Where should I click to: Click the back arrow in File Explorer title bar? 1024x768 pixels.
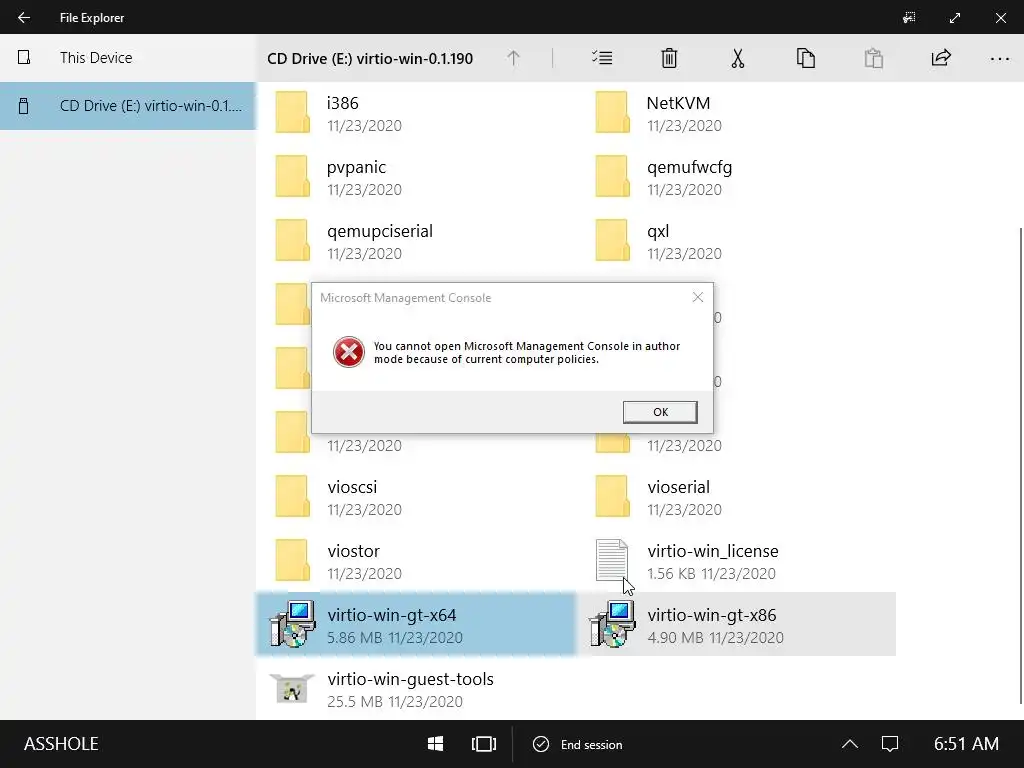click(24, 18)
